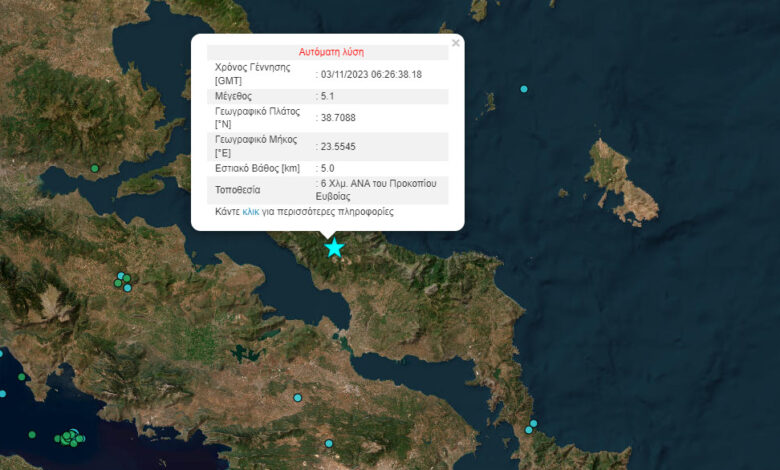Screen dimensions: 780x470
Task: Click the focal depth value 5.0
Action: click(x=327, y=168)
